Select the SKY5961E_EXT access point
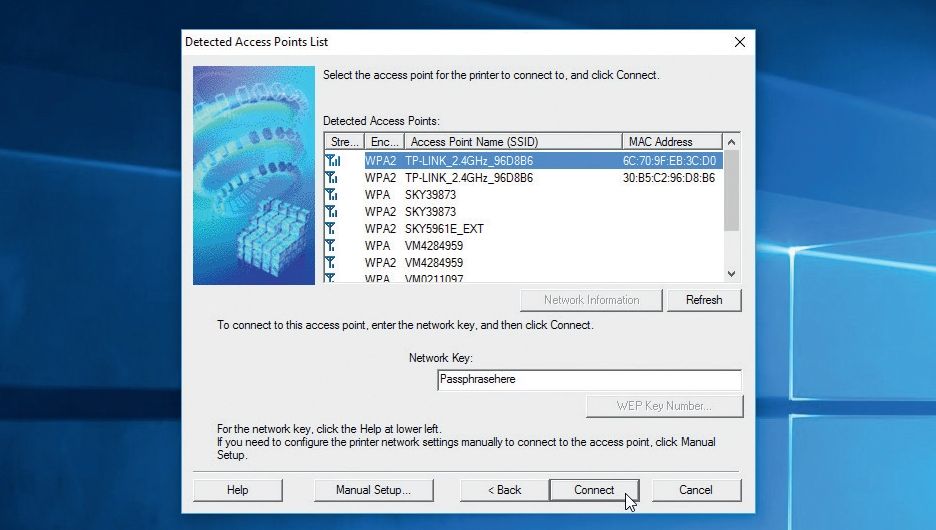936x530 pixels. (x=524, y=229)
